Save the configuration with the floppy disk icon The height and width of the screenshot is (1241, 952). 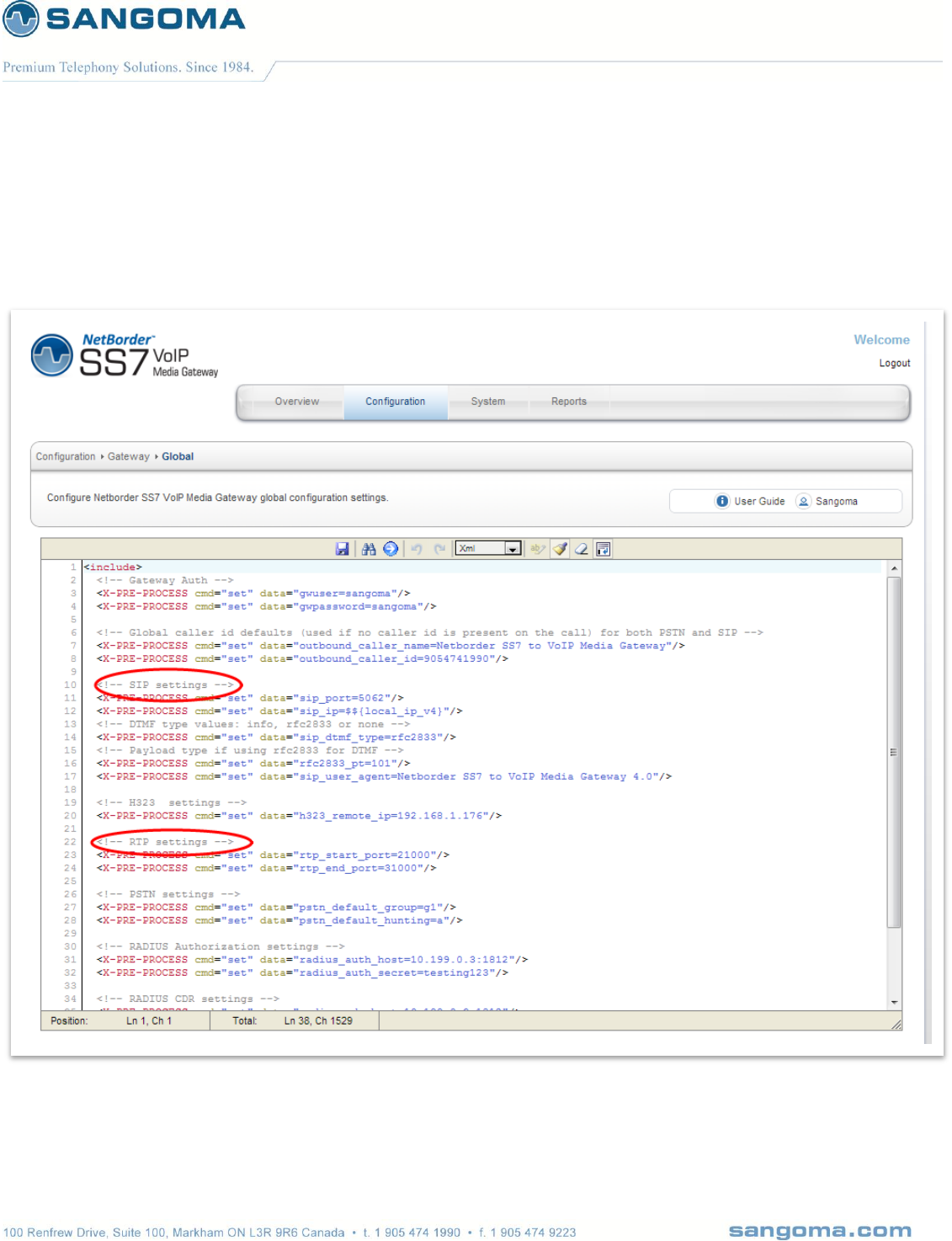[x=342, y=549]
